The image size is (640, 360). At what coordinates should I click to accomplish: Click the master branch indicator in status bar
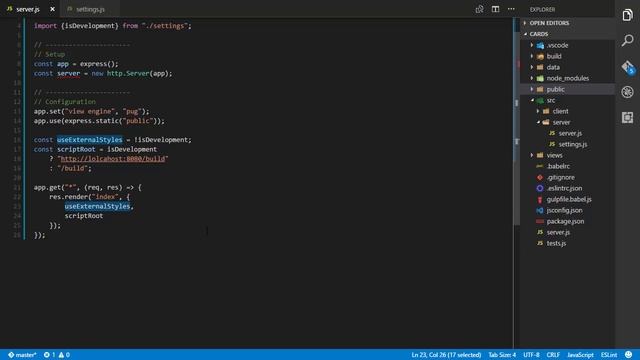pyautogui.click(x=22, y=355)
